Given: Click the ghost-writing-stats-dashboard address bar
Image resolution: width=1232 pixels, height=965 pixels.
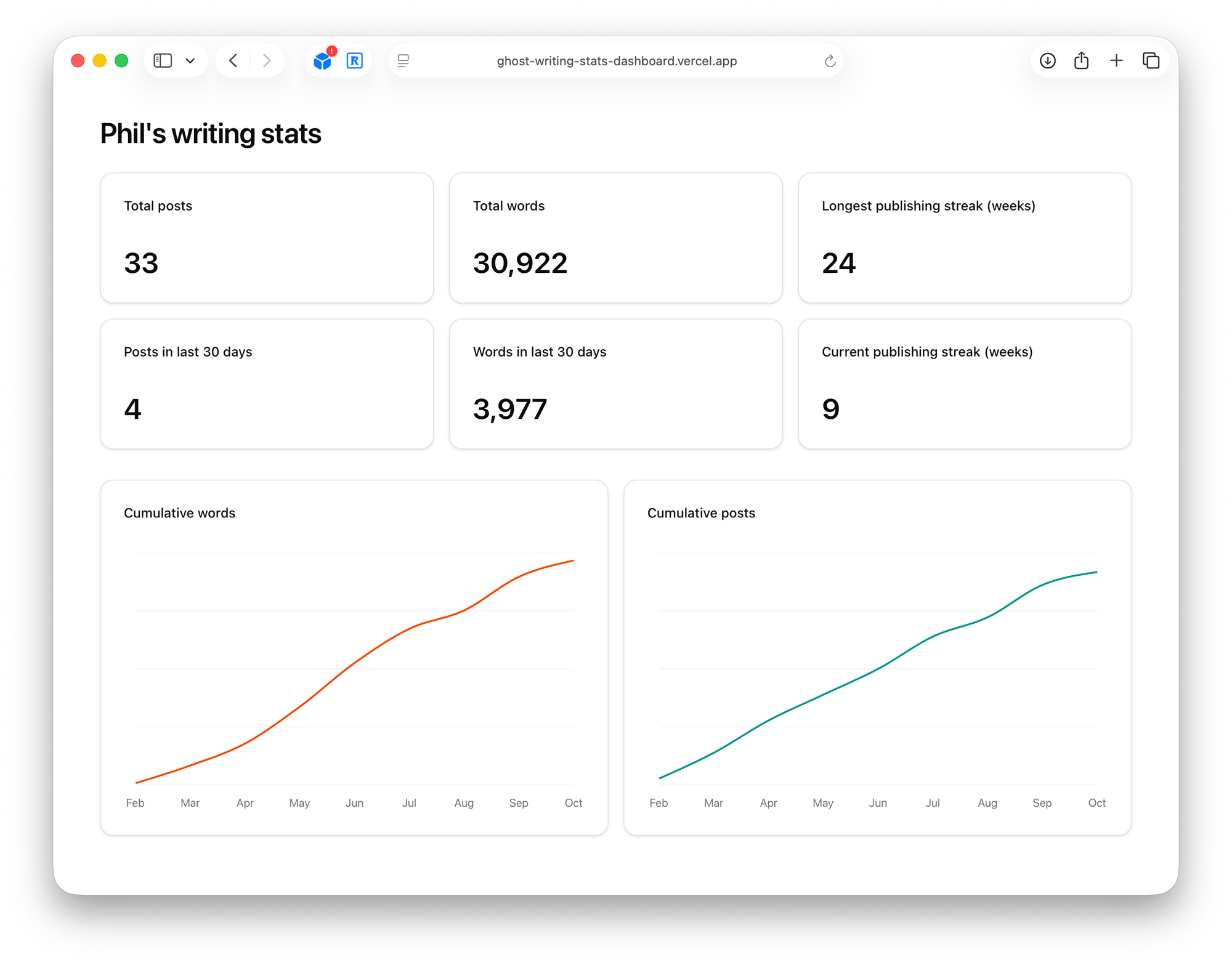Looking at the screenshot, I should click(616, 60).
